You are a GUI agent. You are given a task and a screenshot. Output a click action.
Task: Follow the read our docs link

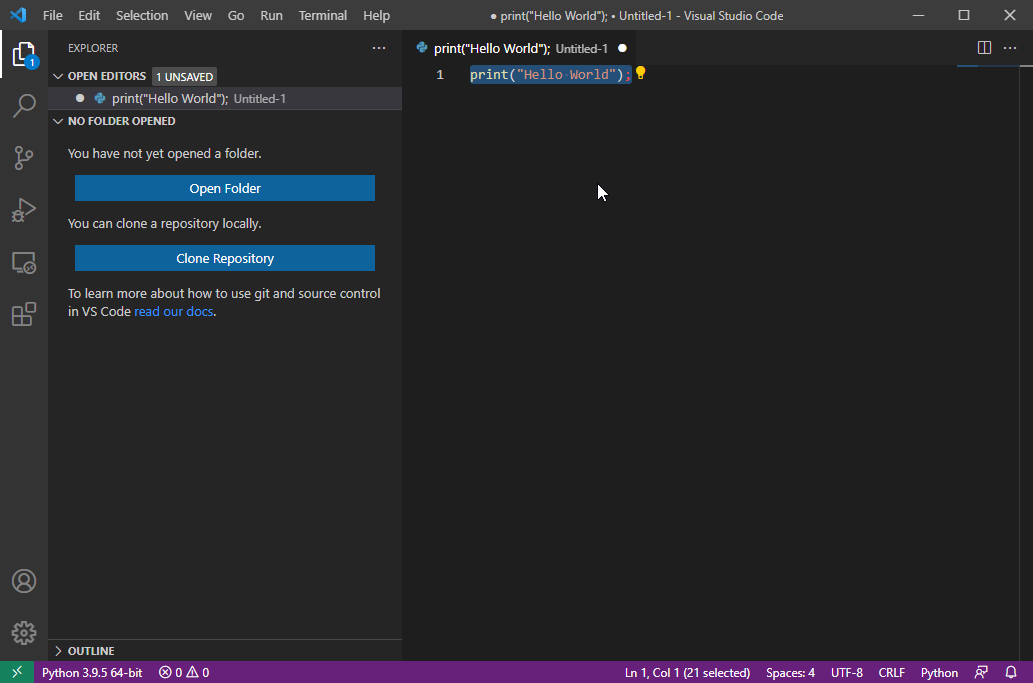tap(174, 311)
